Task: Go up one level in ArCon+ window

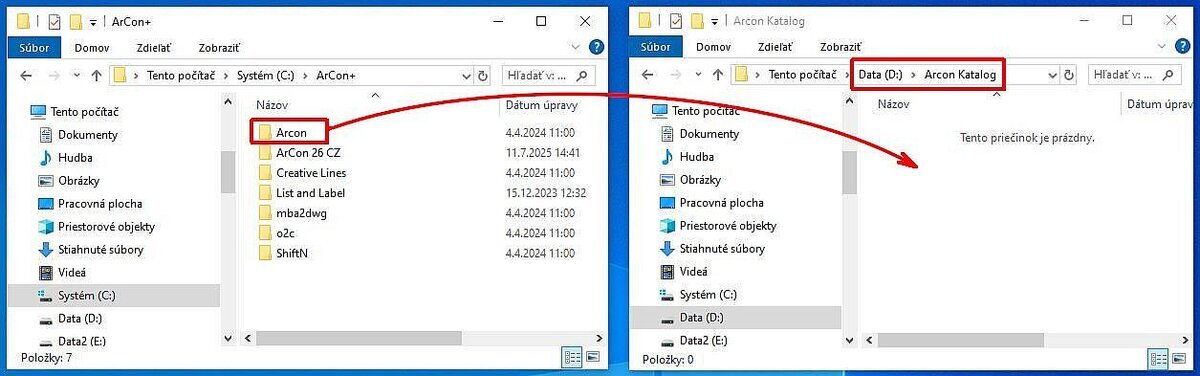Action: coord(97,75)
